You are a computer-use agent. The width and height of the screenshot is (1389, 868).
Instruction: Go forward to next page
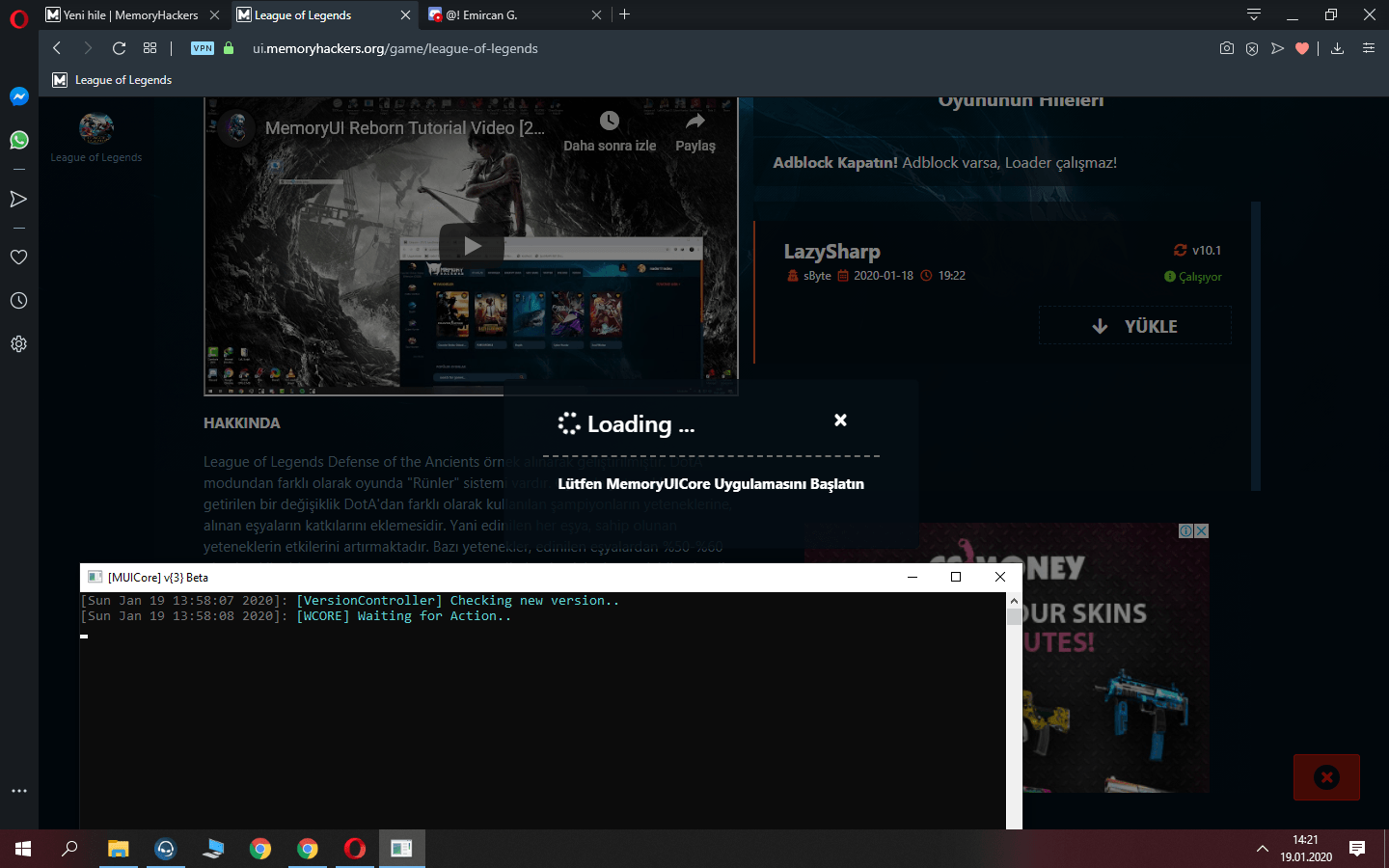coord(88,48)
